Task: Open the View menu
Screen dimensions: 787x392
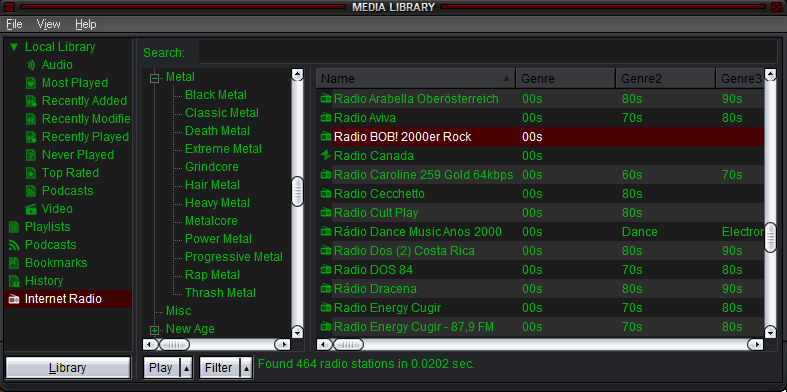Action: point(49,24)
